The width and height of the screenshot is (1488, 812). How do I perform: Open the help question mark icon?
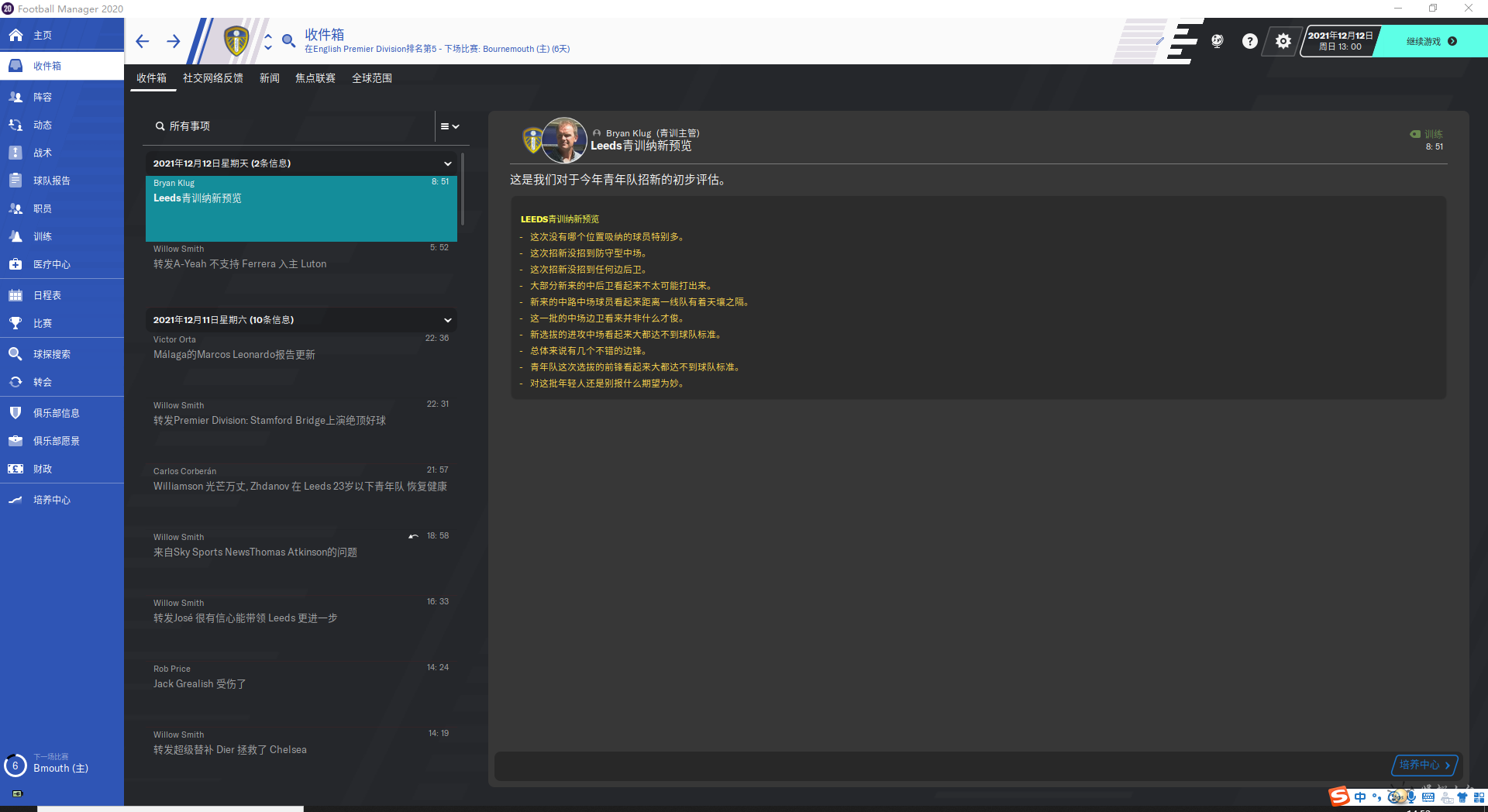click(1249, 41)
